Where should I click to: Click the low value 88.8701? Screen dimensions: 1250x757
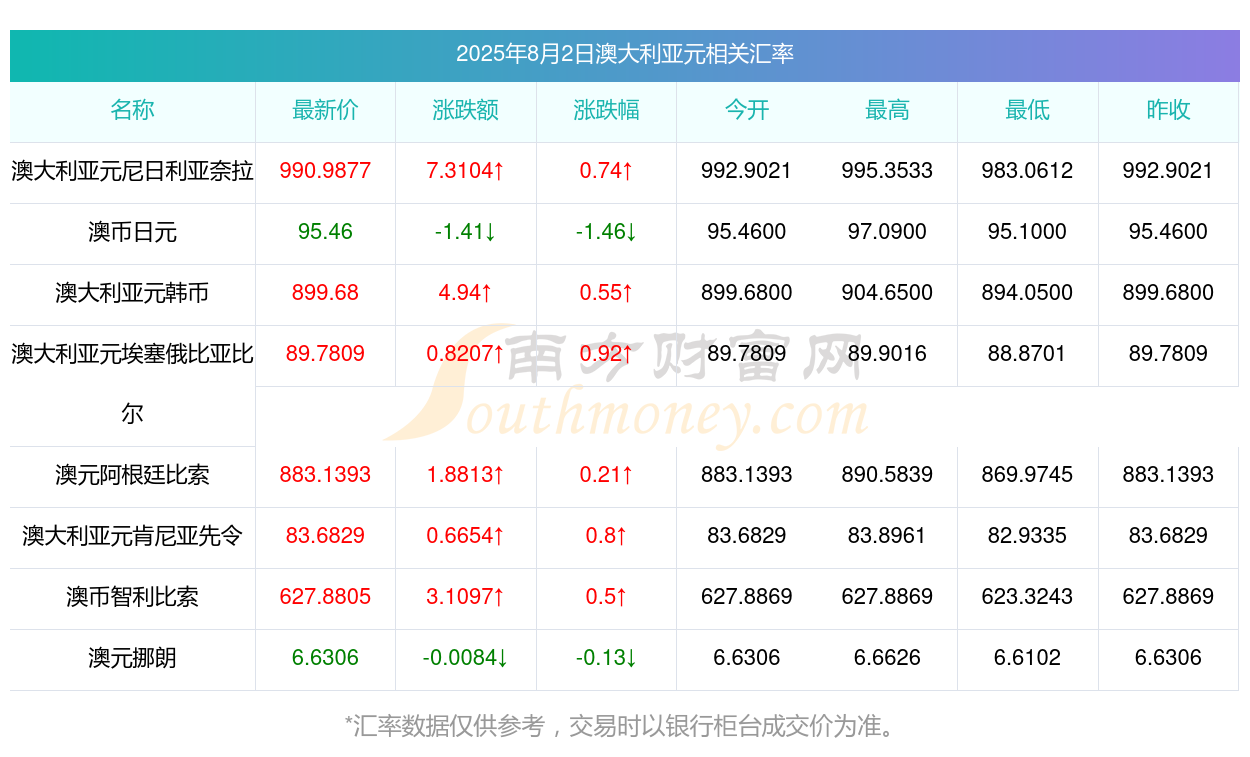click(x=1028, y=354)
